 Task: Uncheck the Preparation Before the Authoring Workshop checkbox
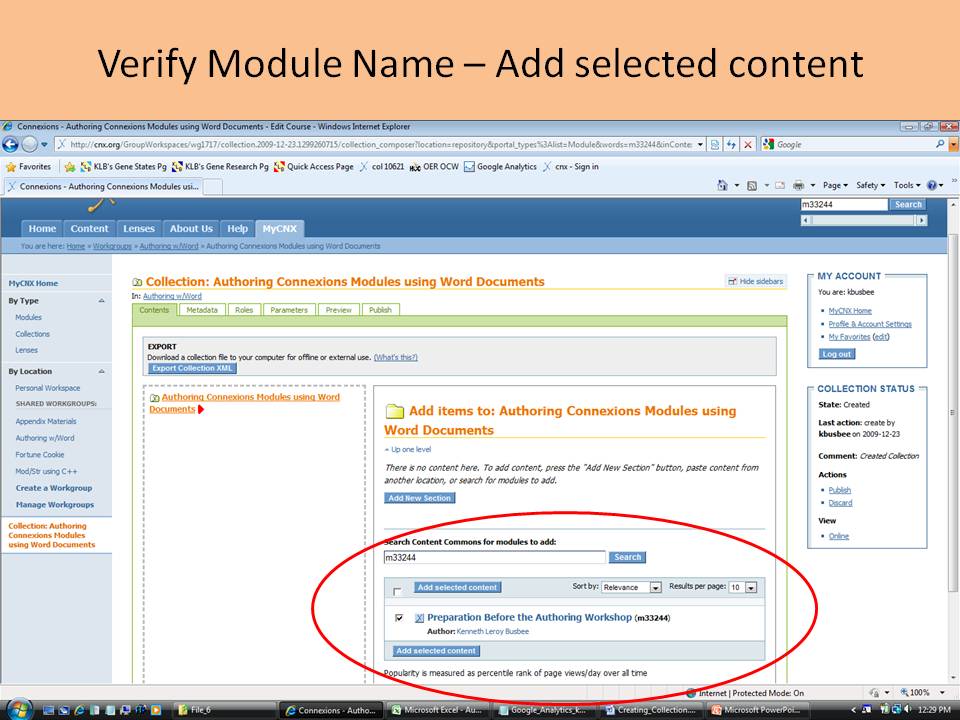399,618
